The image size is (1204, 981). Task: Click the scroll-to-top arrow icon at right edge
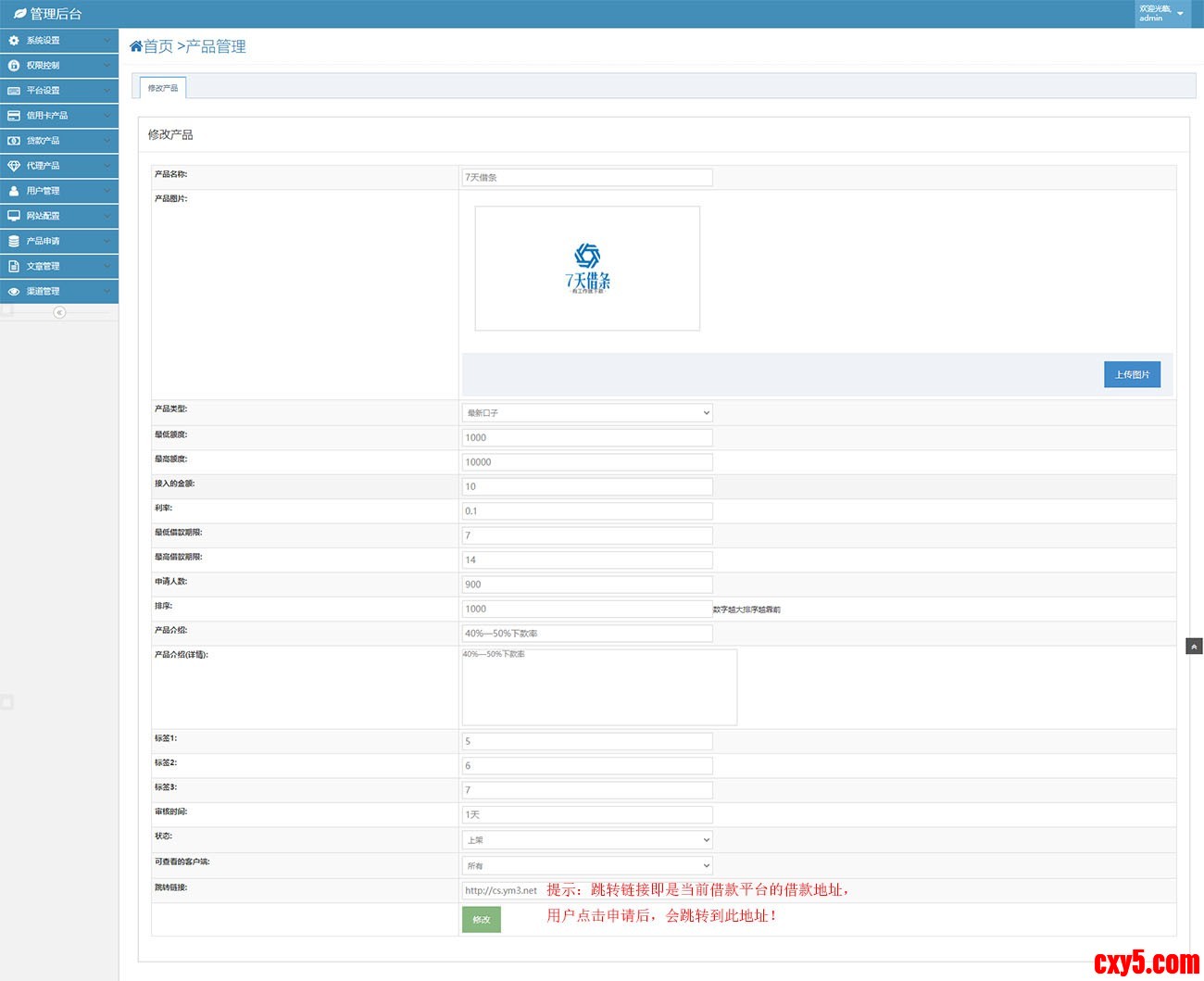coord(1194,647)
